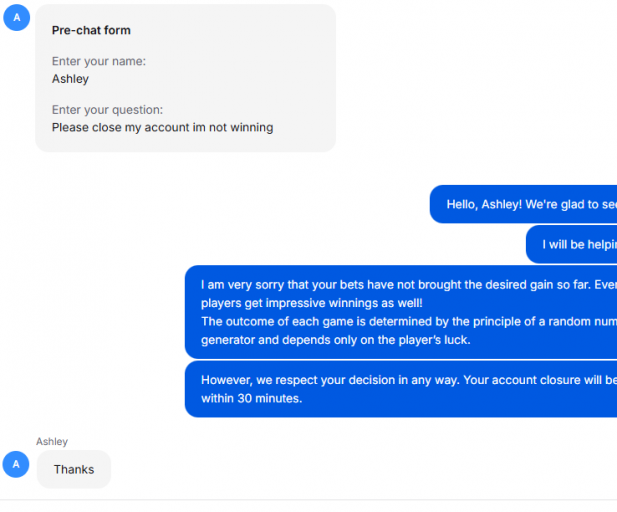Viewport: 617px width, 512px height.
Task: Select the "Enter your question:" label
Action: pos(107,110)
